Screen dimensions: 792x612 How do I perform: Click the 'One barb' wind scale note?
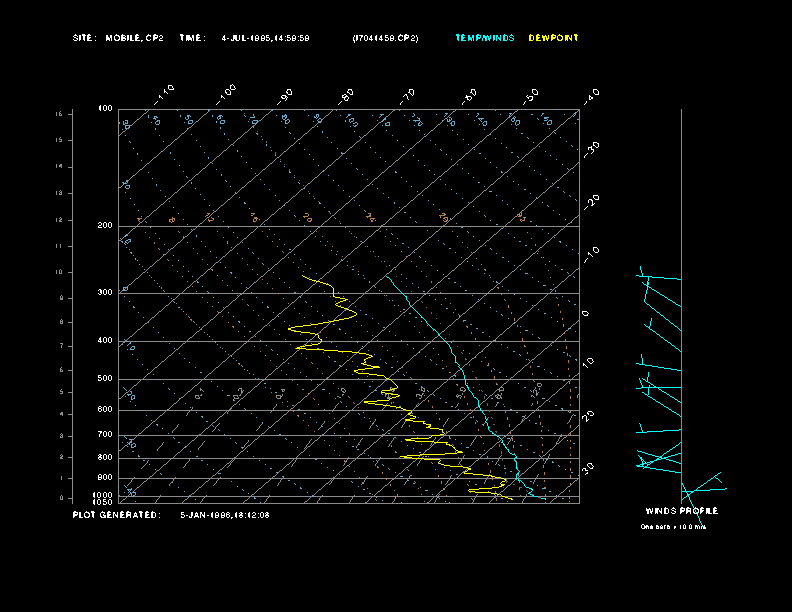[x=673, y=527]
